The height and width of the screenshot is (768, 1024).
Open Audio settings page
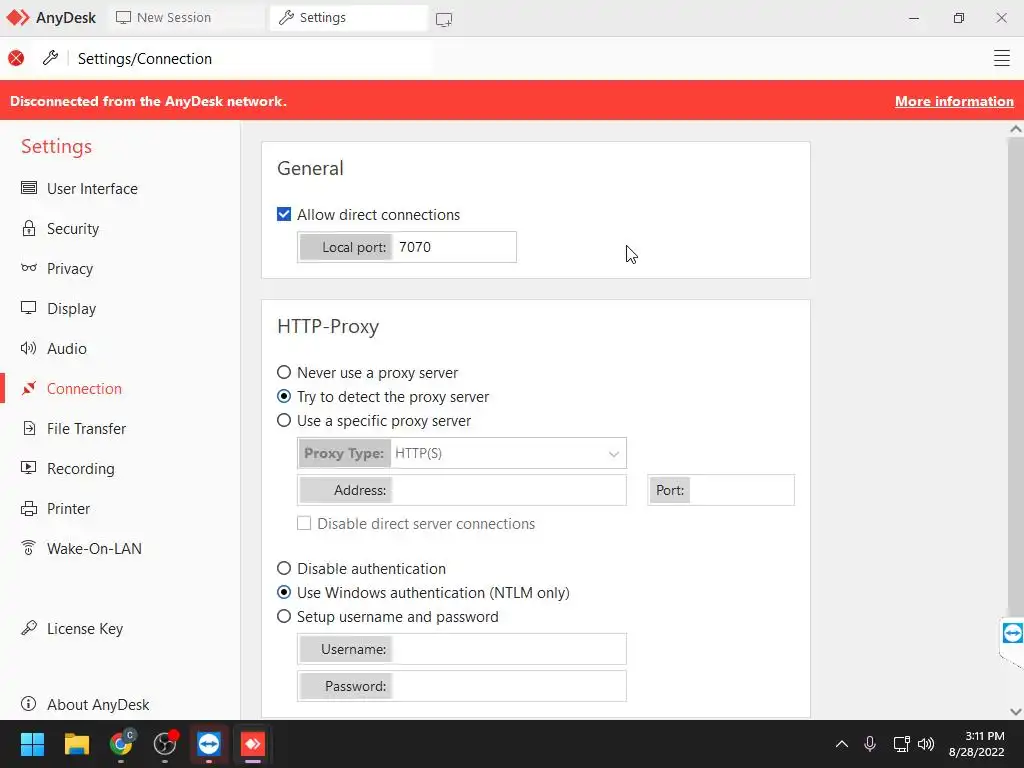67,349
